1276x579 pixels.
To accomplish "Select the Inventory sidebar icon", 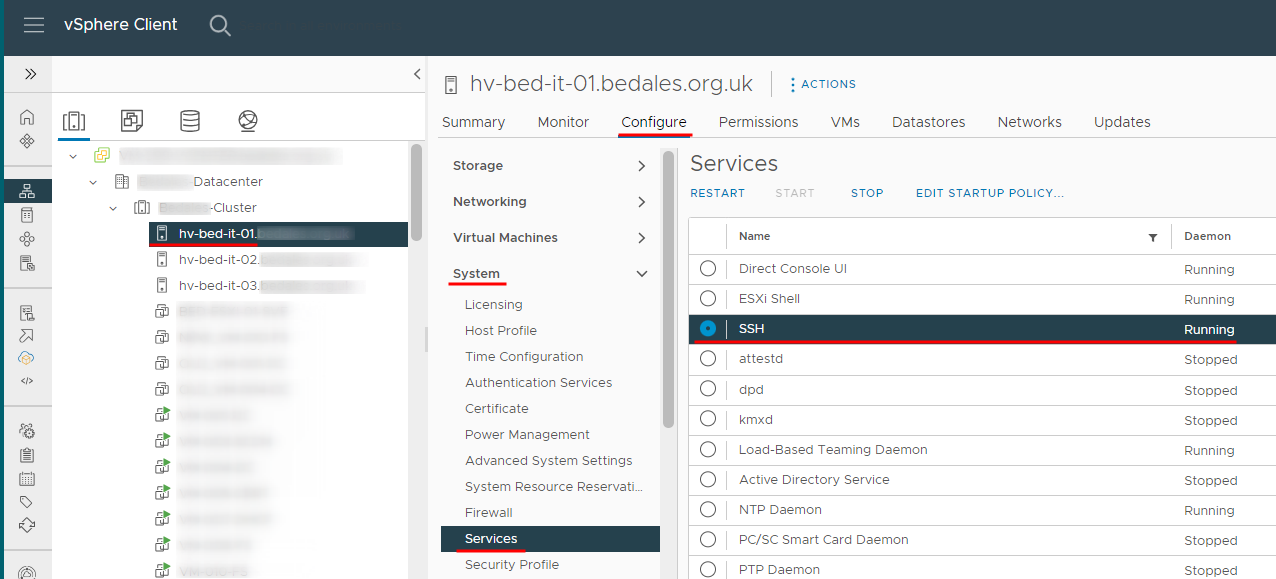I will point(27,191).
